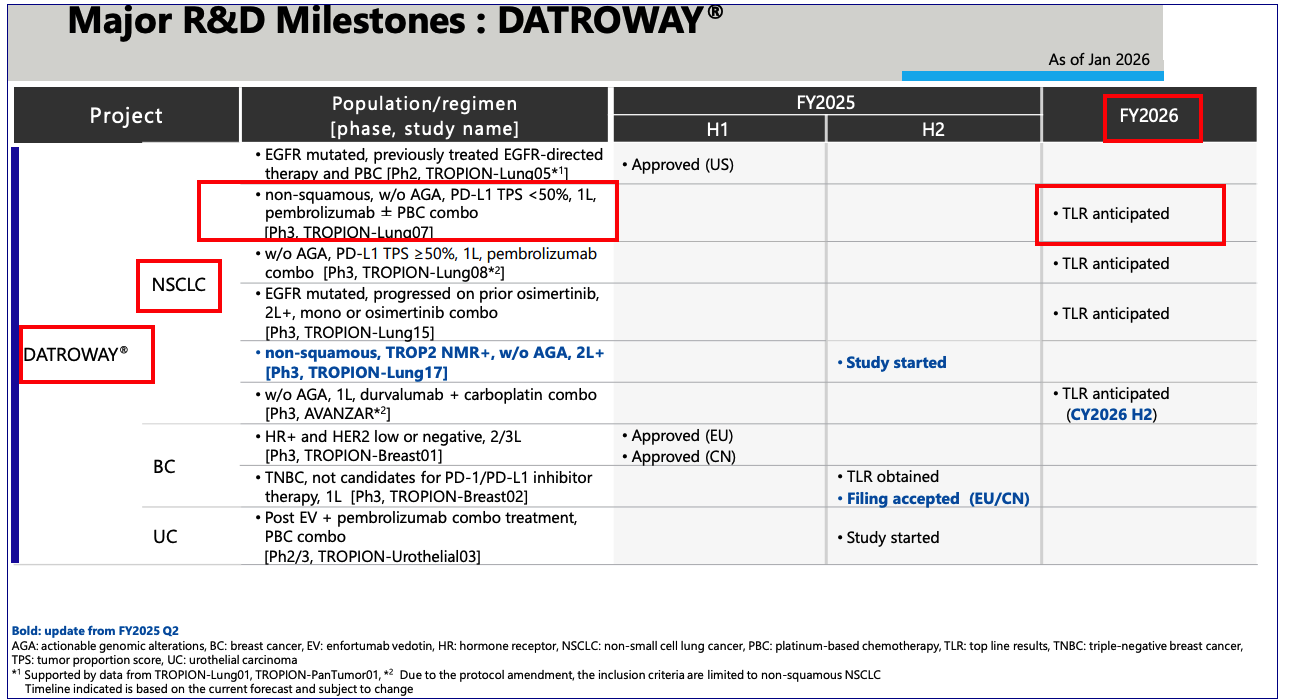
Task: Select the 'UC' indication label
Action: coord(165,537)
